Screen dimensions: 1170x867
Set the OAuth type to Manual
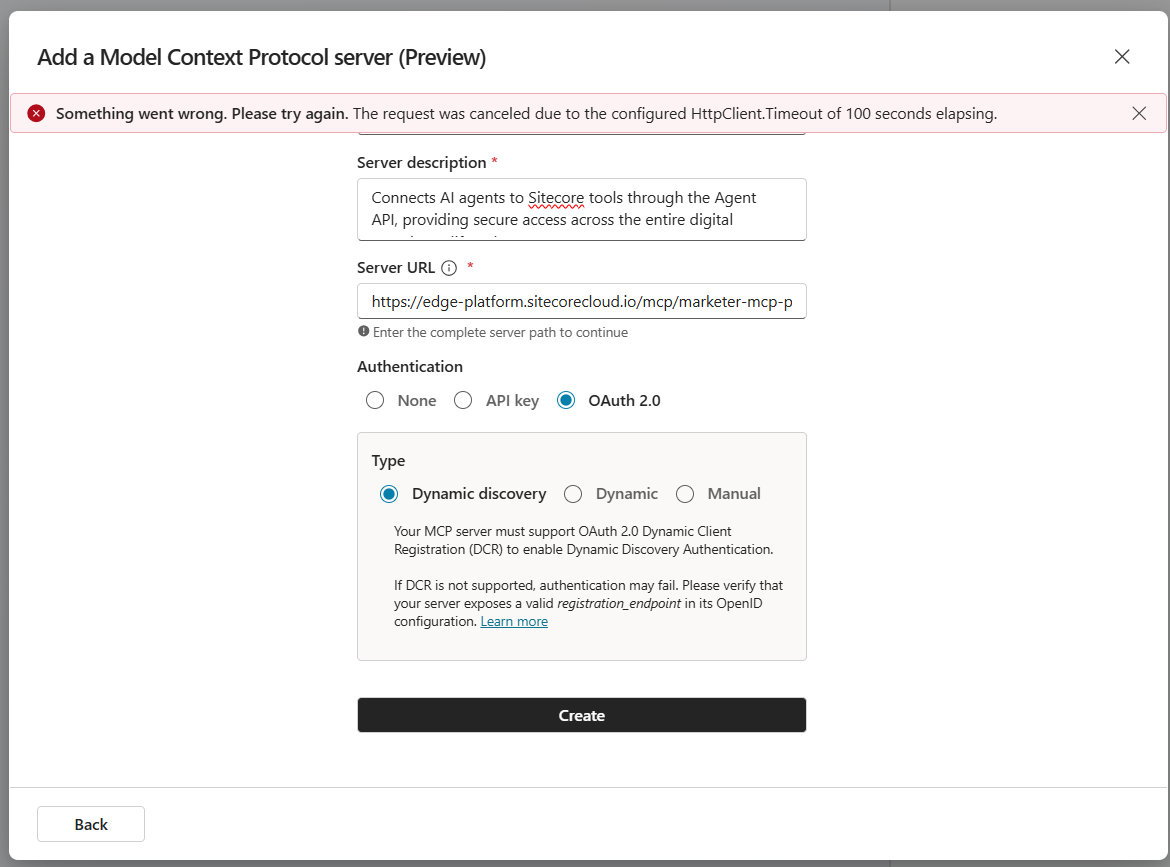(x=685, y=494)
